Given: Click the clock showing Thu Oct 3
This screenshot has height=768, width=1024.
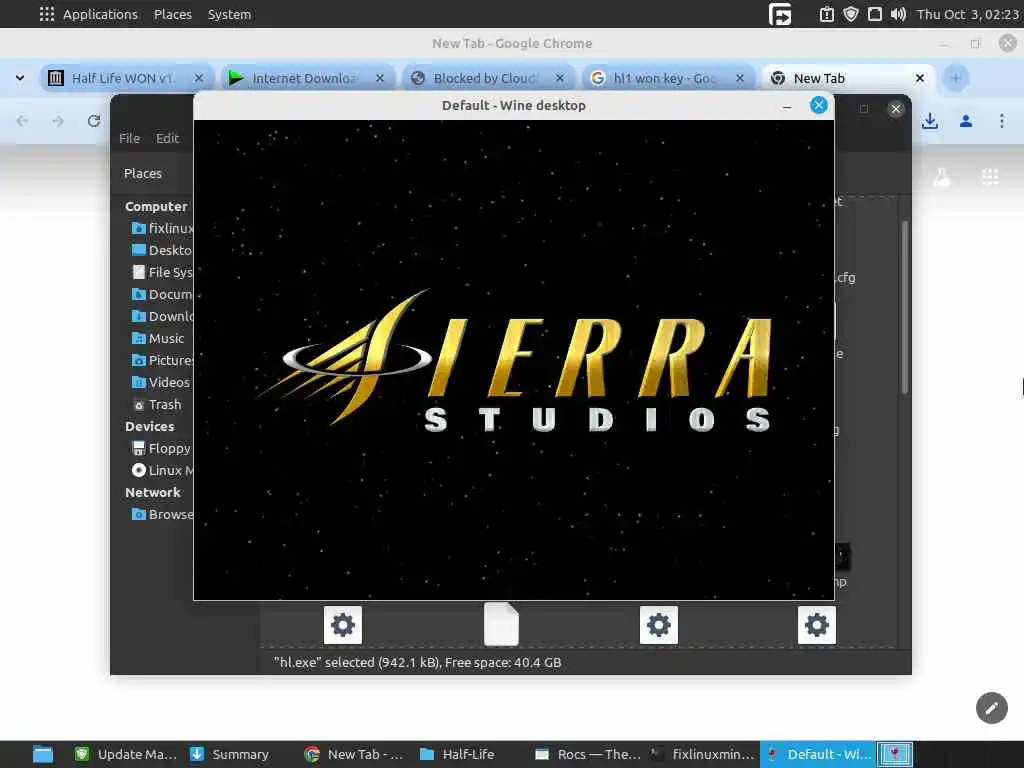Looking at the screenshot, I should (x=968, y=14).
